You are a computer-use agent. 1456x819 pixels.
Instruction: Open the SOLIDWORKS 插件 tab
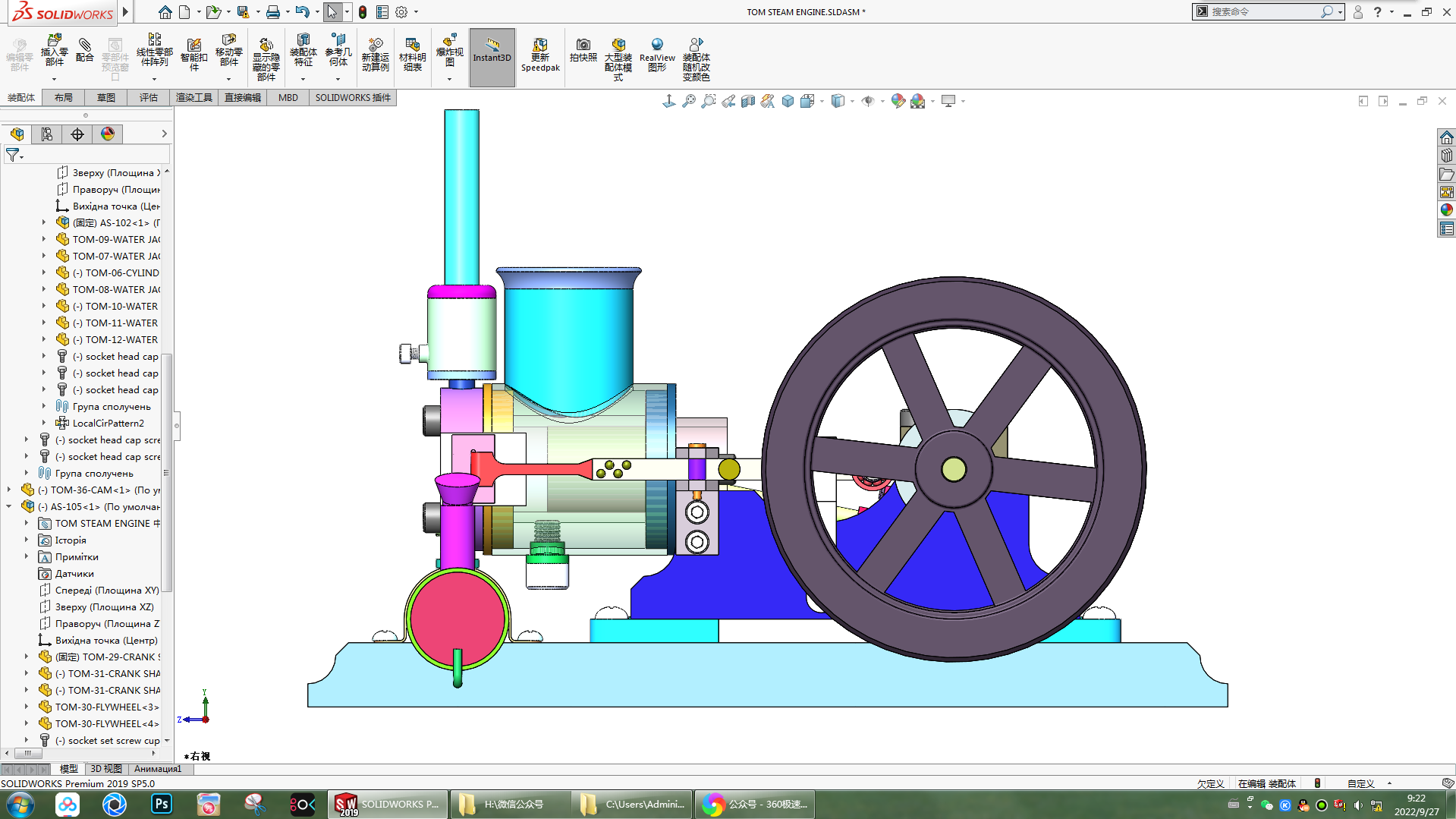pos(353,98)
